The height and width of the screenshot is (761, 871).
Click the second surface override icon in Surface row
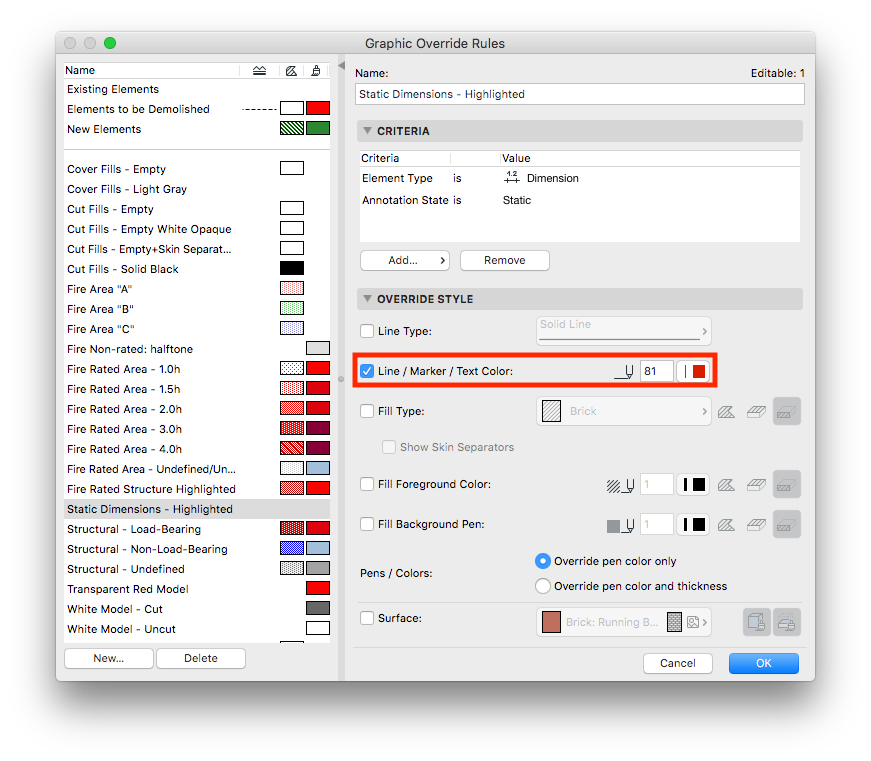click(787, 622)
